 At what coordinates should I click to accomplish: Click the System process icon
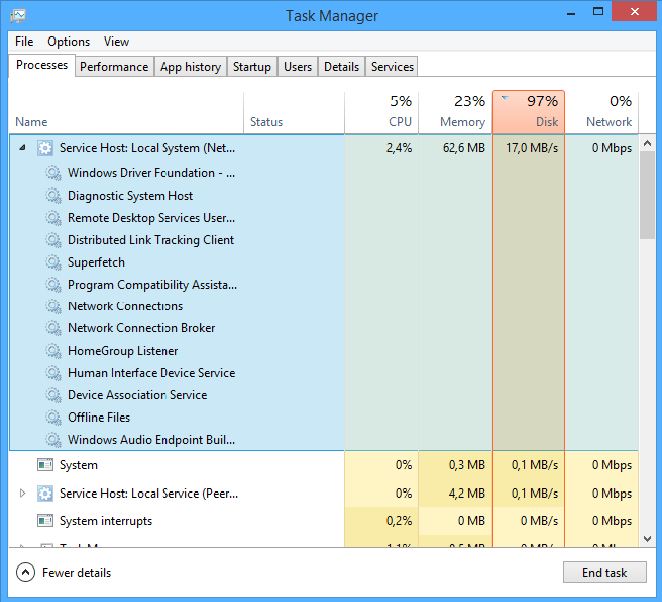pos(45,465)
